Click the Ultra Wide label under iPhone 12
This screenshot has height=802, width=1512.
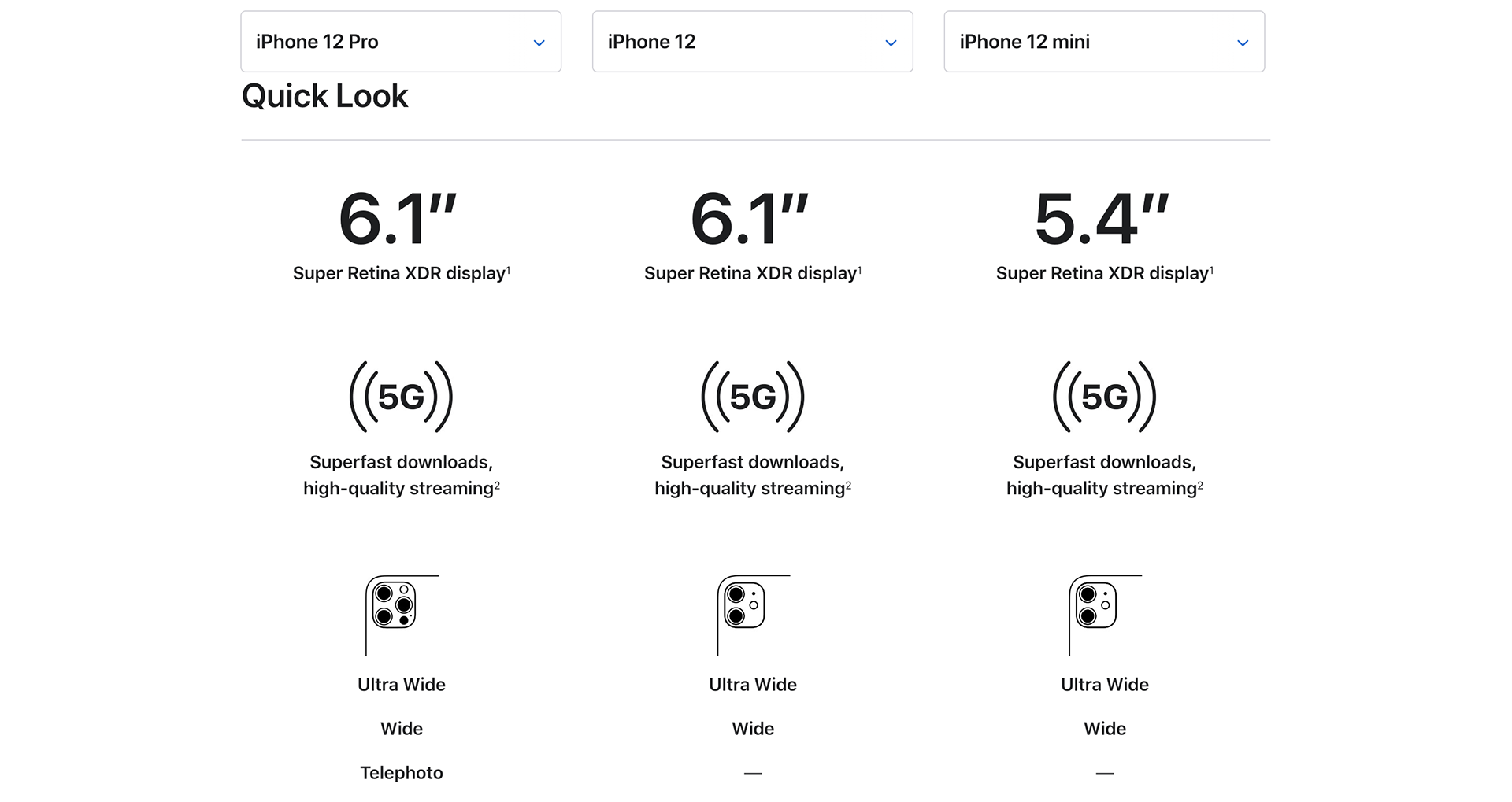(753, 685)
